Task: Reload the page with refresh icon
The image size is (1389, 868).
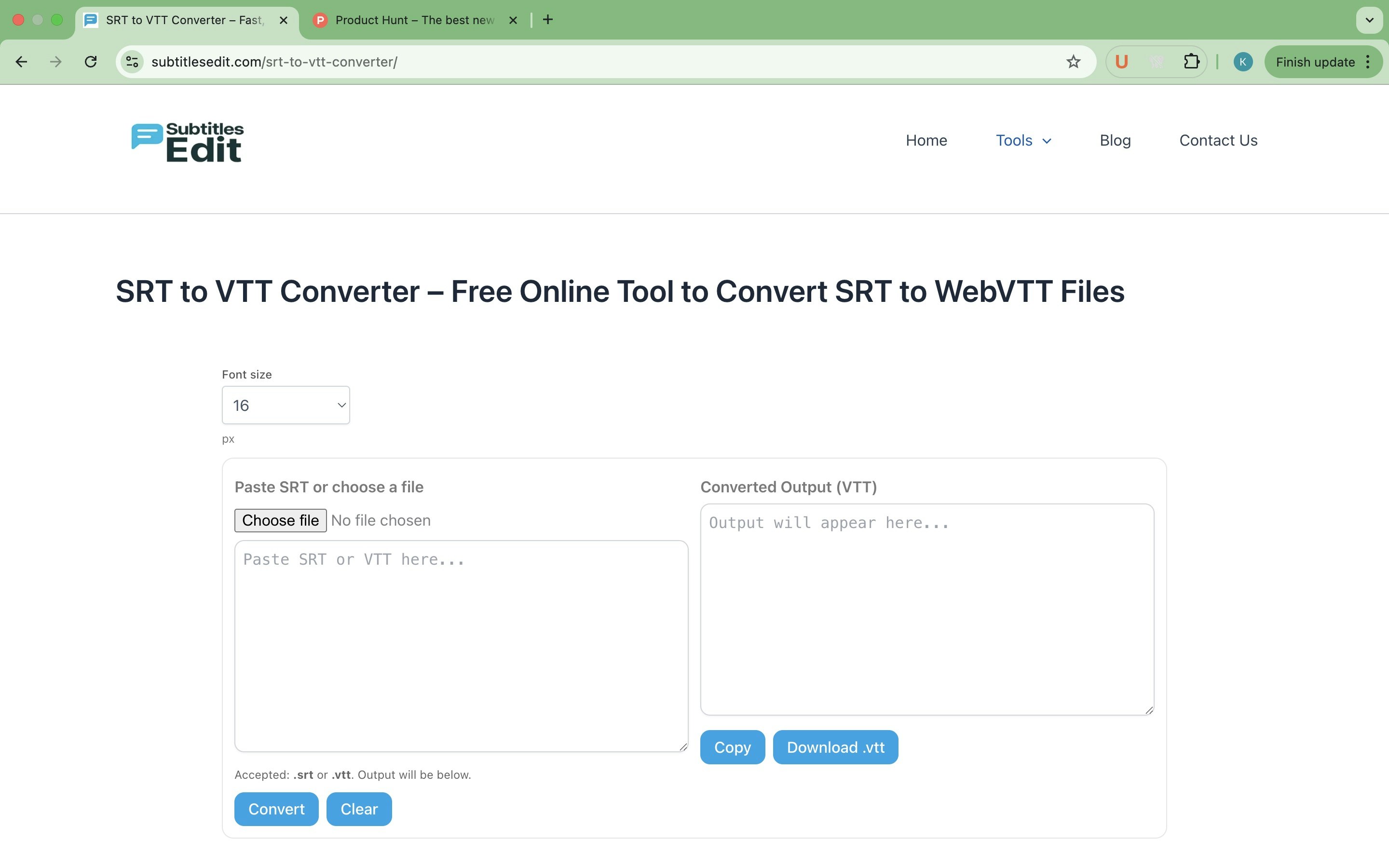Action: coord(91,62)
